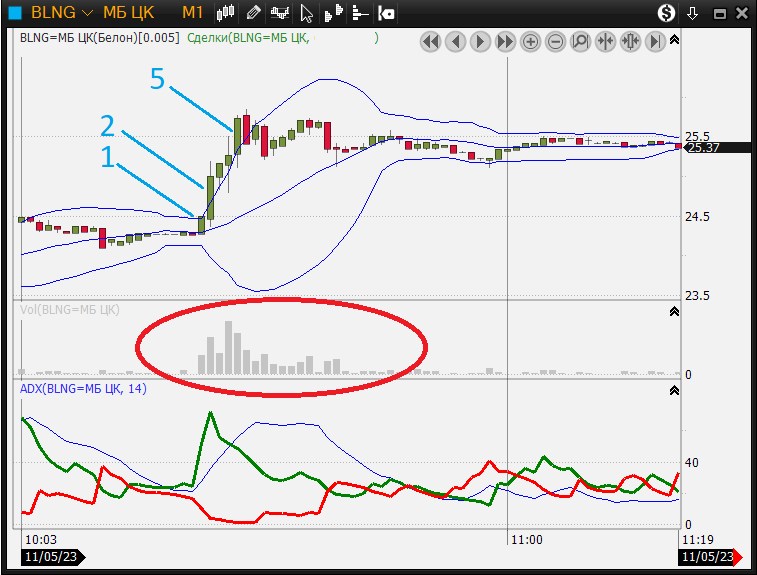Click the 25.5 price axis label
The height and width of the screenshot is (575, 757).
[697, 137]
